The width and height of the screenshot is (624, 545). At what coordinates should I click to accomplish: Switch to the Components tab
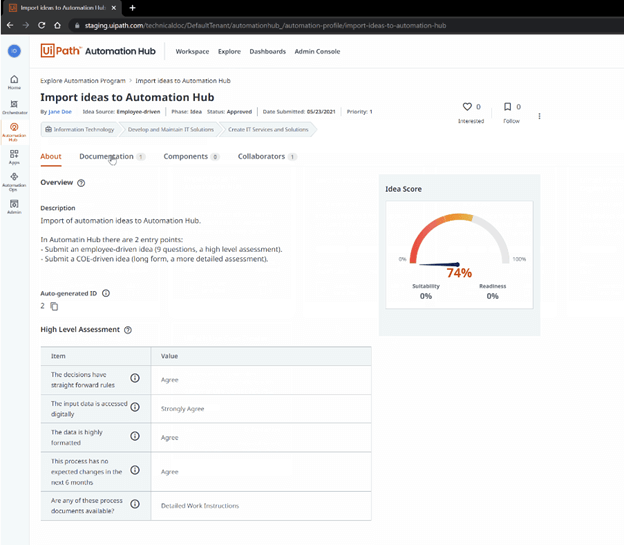(x=191, y=156)
